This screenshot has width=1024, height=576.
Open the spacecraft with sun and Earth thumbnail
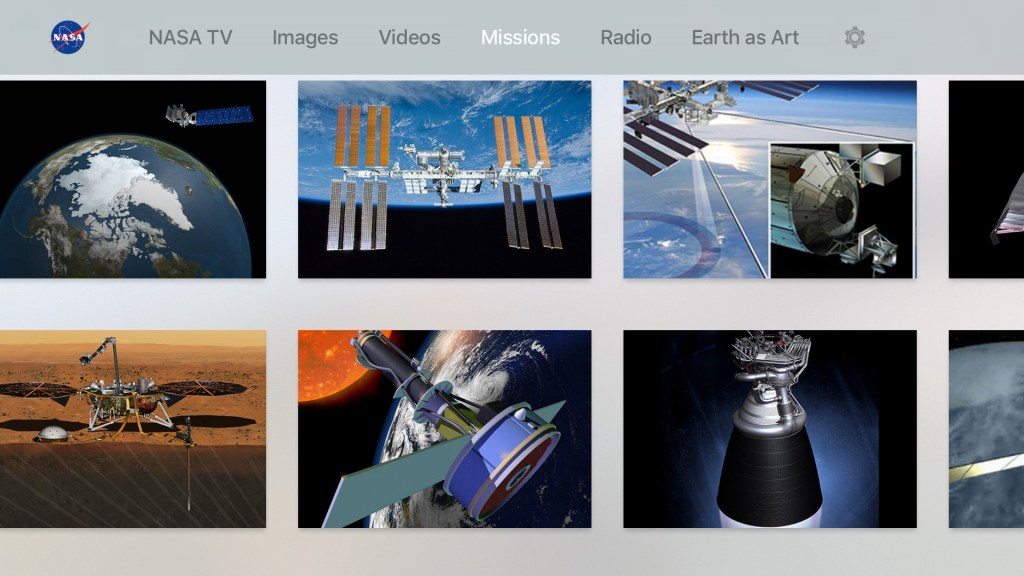coord(445,429)
